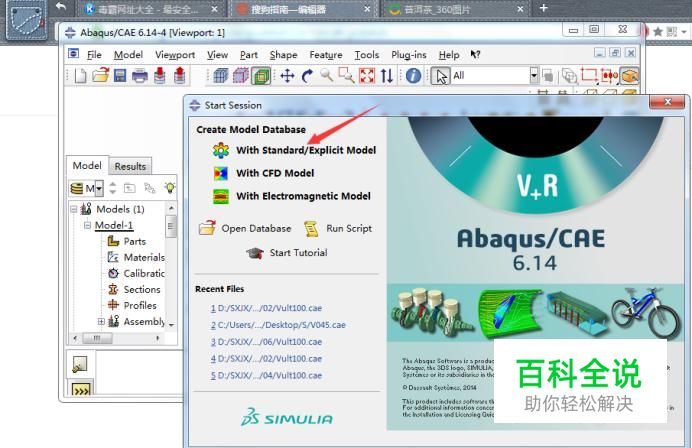Click the New Model Database toolbar icon

point(80,75)
